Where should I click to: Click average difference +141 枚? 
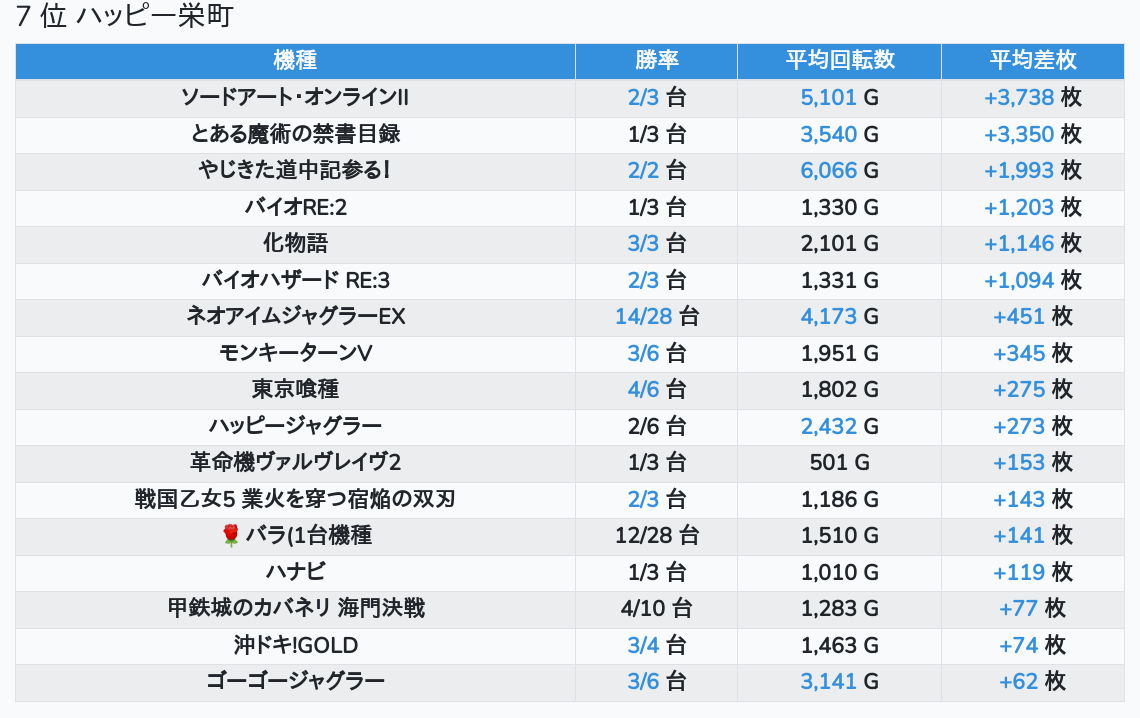(x=1032, y=536)
